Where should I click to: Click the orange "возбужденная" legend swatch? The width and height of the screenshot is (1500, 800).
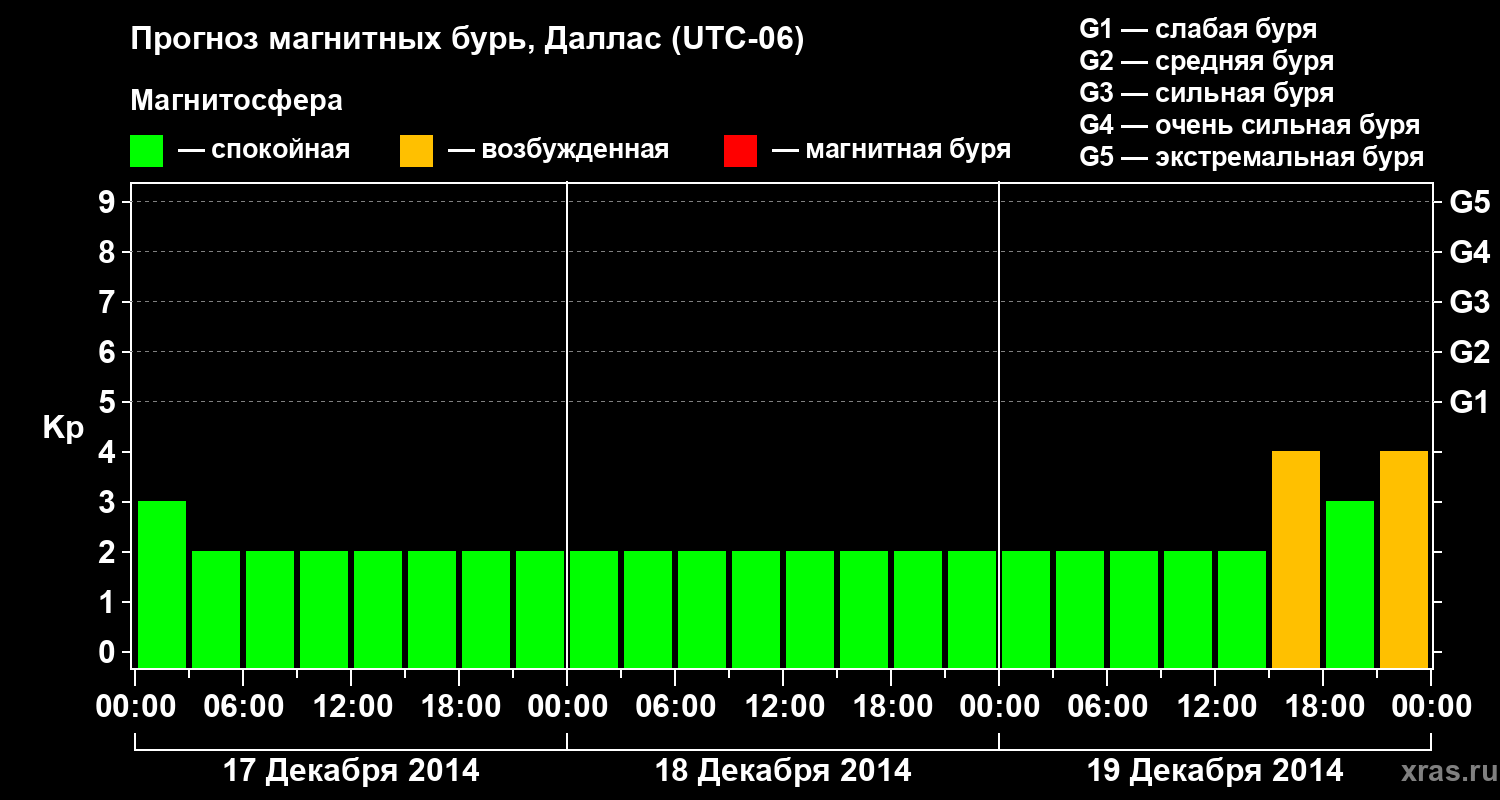(x=416, y=151)
